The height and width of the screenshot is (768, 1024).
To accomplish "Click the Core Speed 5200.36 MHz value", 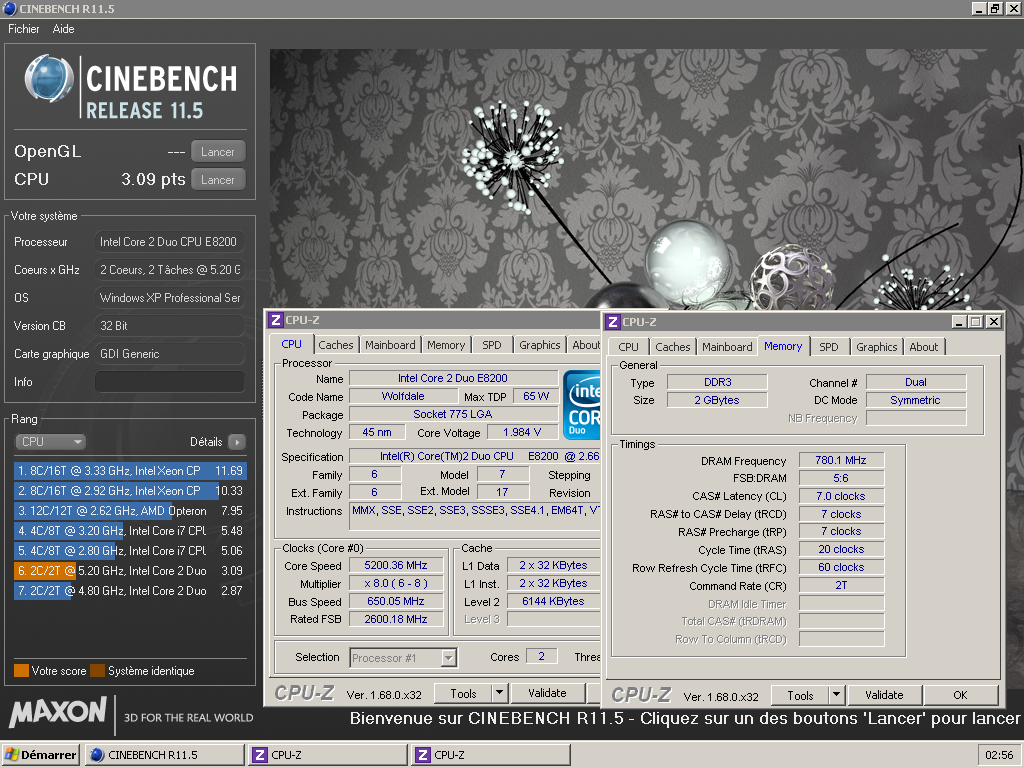I will point(396,566).
